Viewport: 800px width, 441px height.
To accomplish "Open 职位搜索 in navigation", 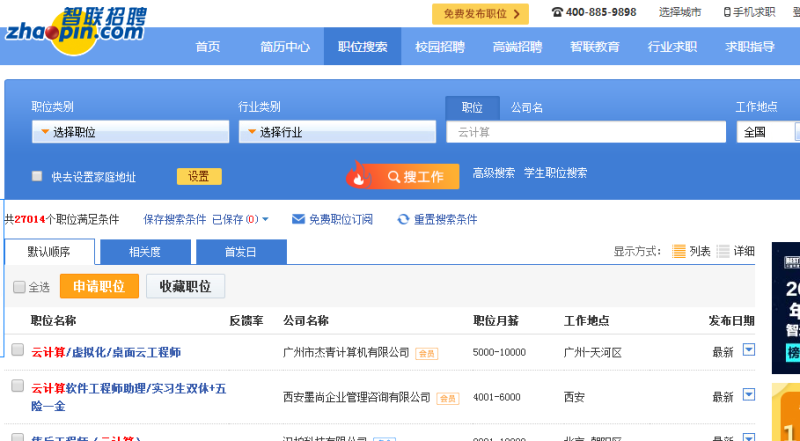I will pyautogui.click(x=362, y=46).
